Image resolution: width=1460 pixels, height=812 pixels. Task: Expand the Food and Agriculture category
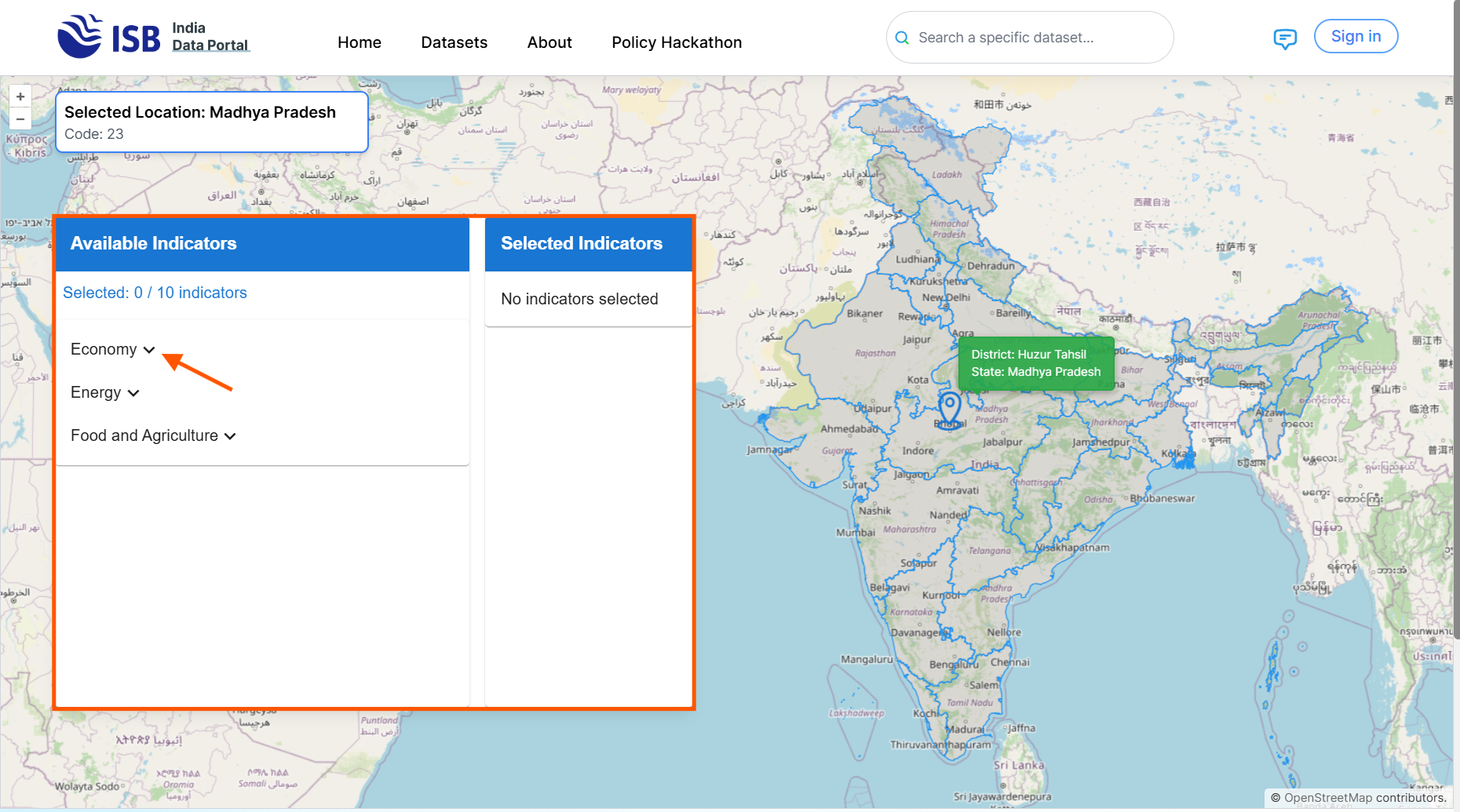coord(153,436)
